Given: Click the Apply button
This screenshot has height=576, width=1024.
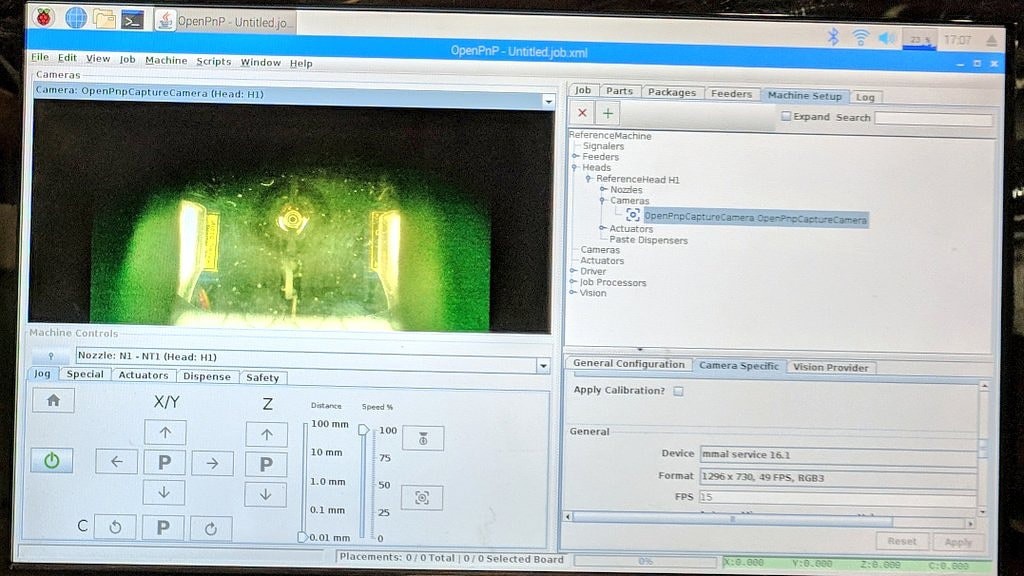Looking at the screenshot, I should point(958,542).
